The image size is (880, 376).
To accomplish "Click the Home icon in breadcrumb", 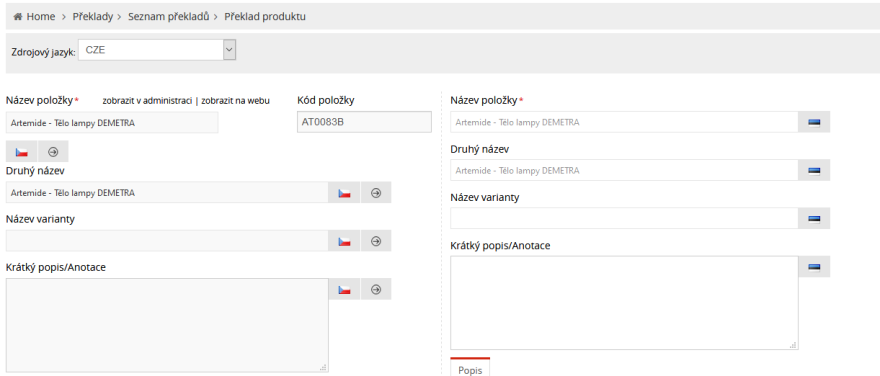I will click(x=17, y=17).
